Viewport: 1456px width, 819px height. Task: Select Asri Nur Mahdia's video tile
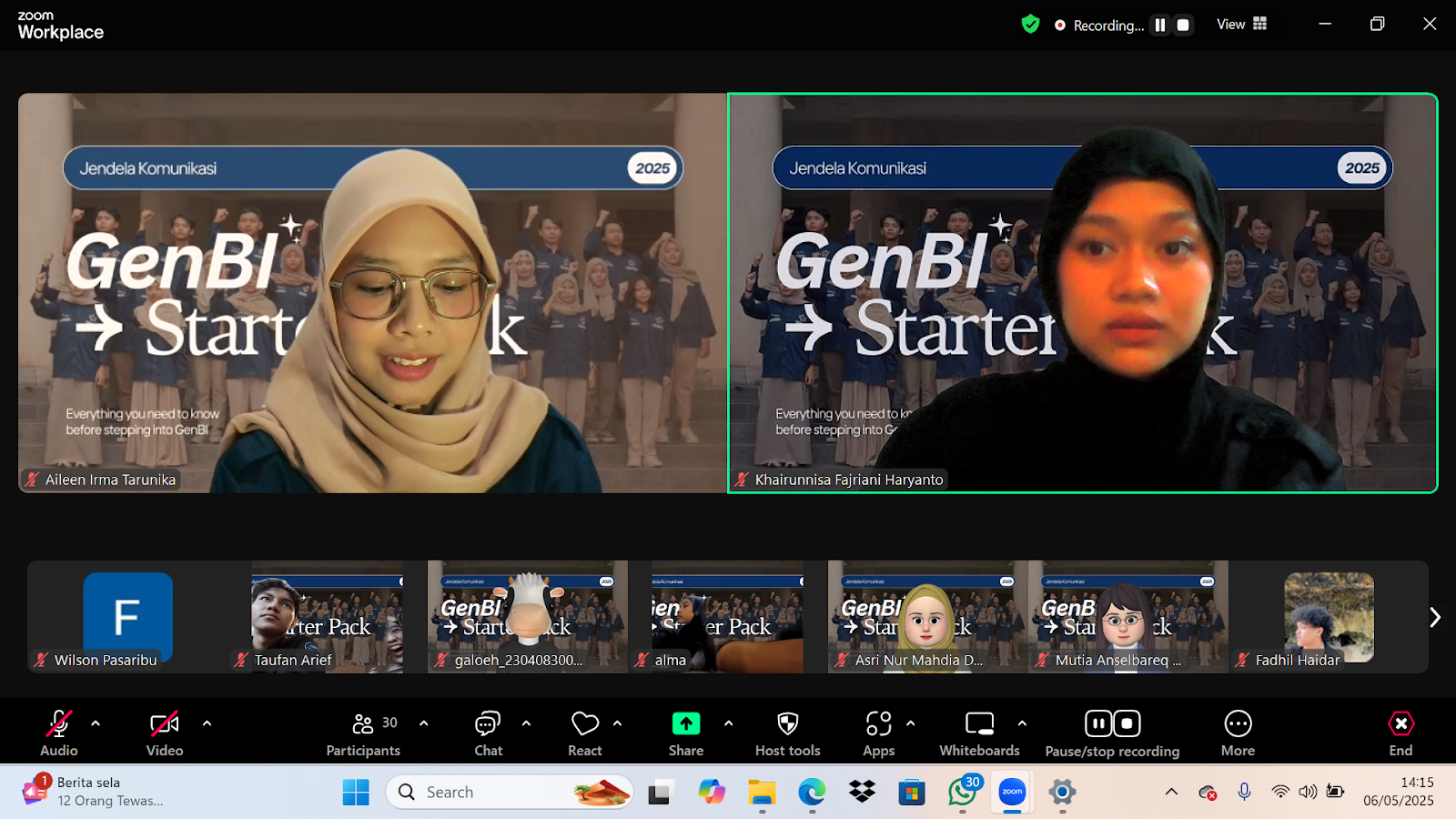pos(928,617)
